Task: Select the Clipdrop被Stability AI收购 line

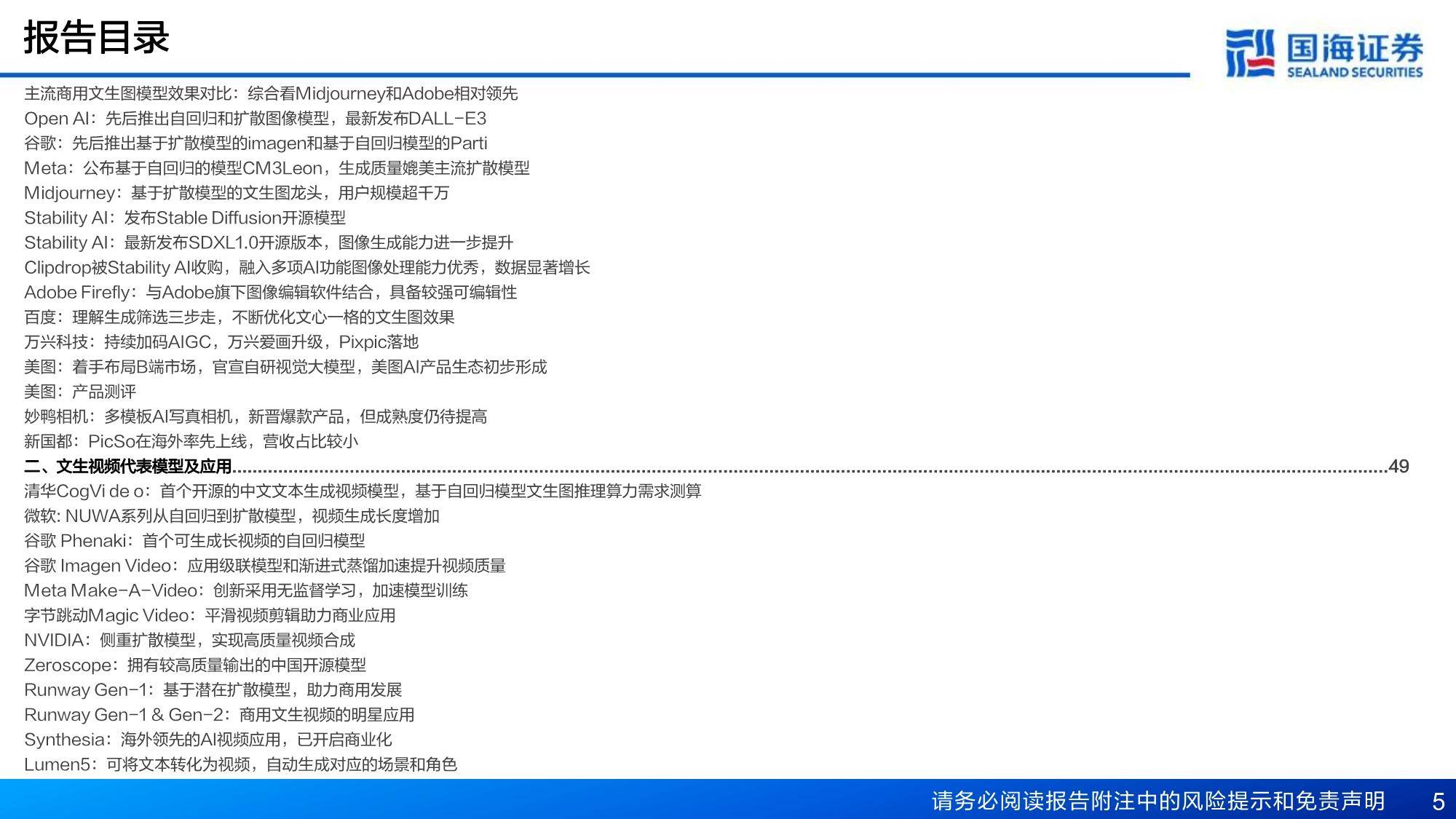Action: [x=306, y=267]
